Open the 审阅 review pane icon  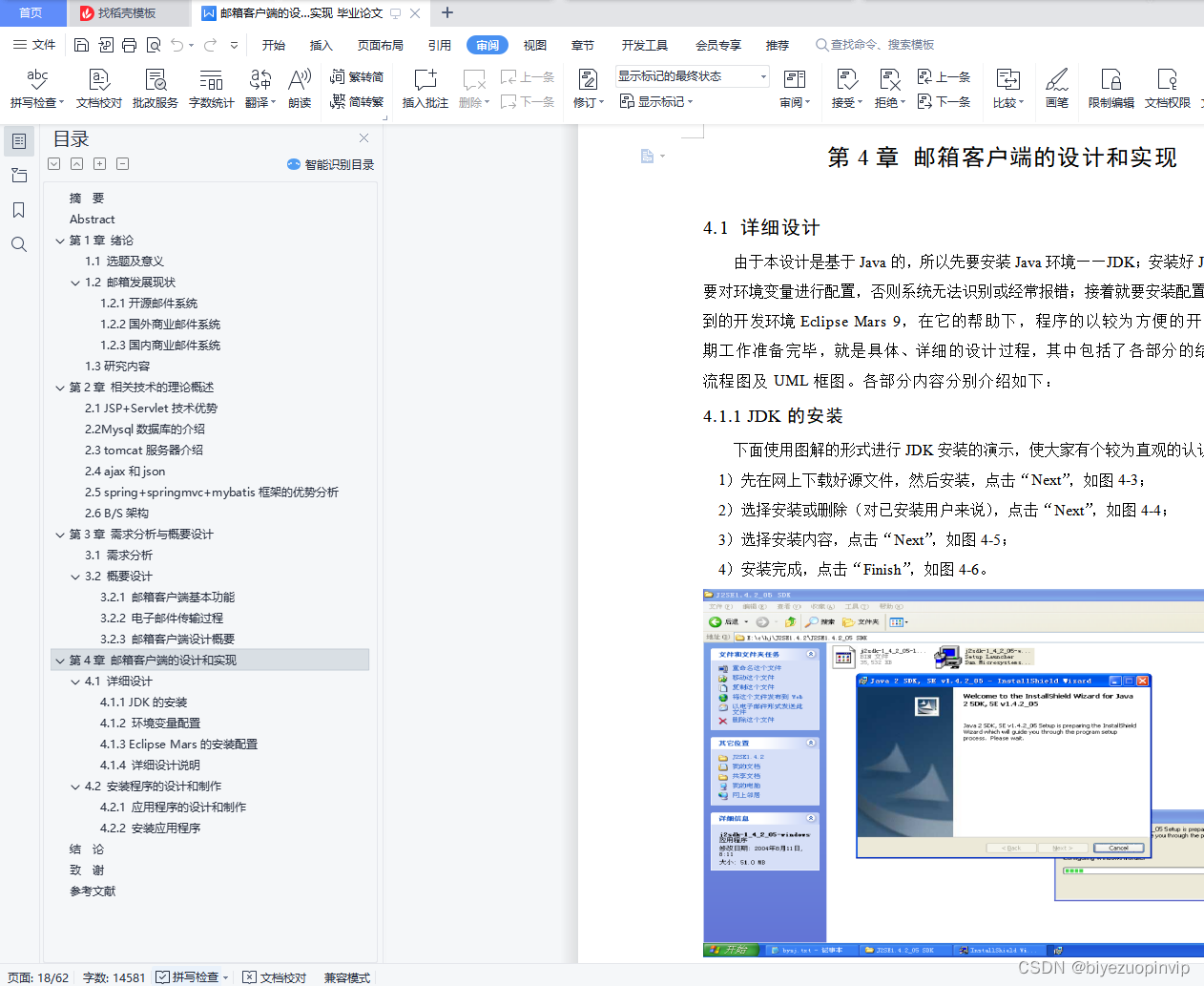point(794,79)
